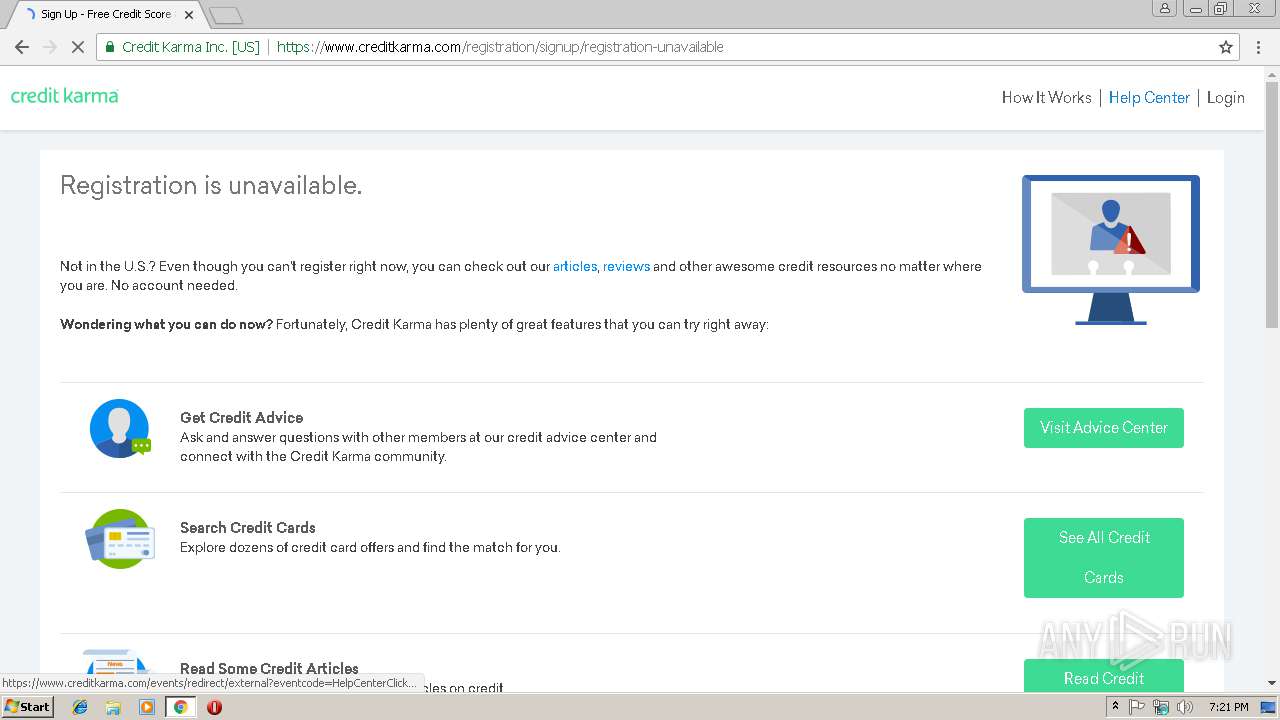The image size is (1280, 720).
Task: Click the page vertical scrollbar thumb
Action: (1272, 205)
